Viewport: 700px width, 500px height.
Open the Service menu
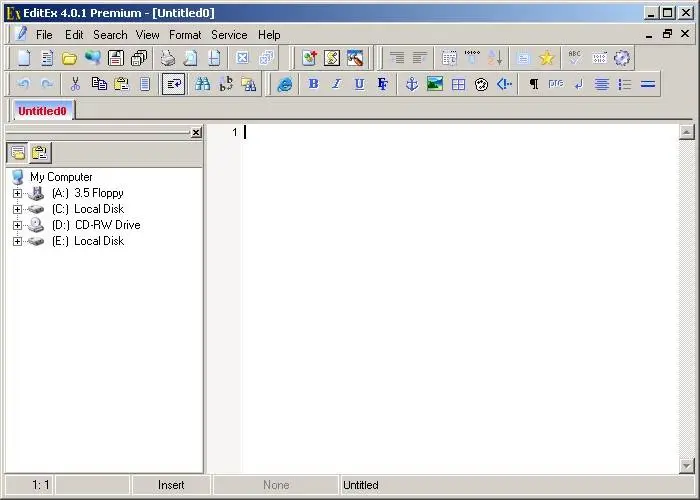tap(229, 35)
